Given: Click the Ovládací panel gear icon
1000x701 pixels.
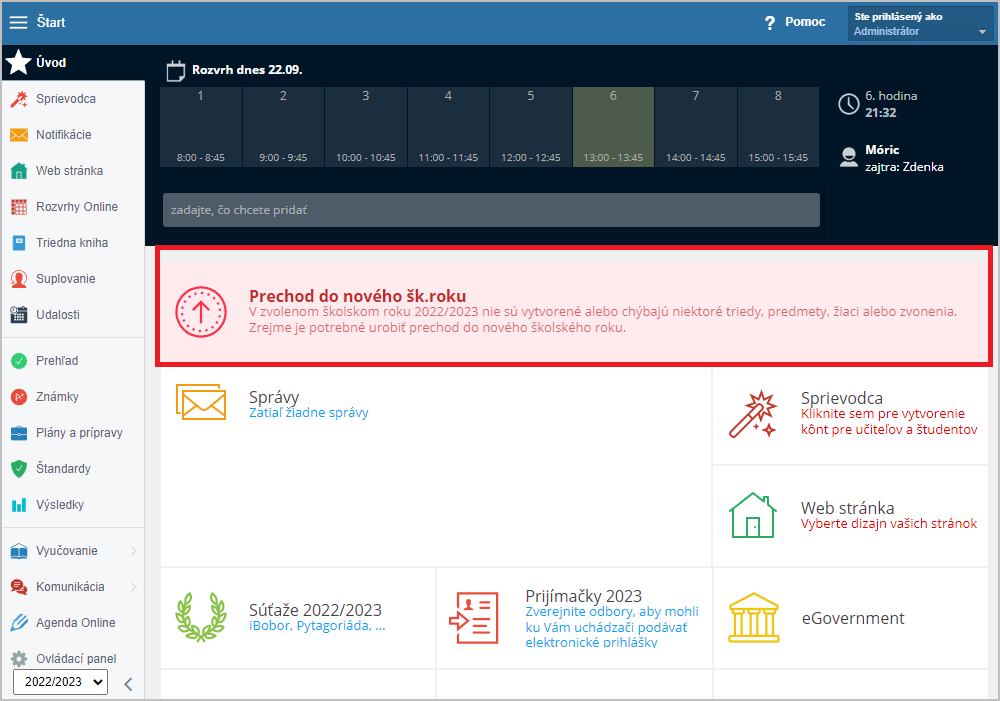Looking at the screenshot, I should coord(19,658).
